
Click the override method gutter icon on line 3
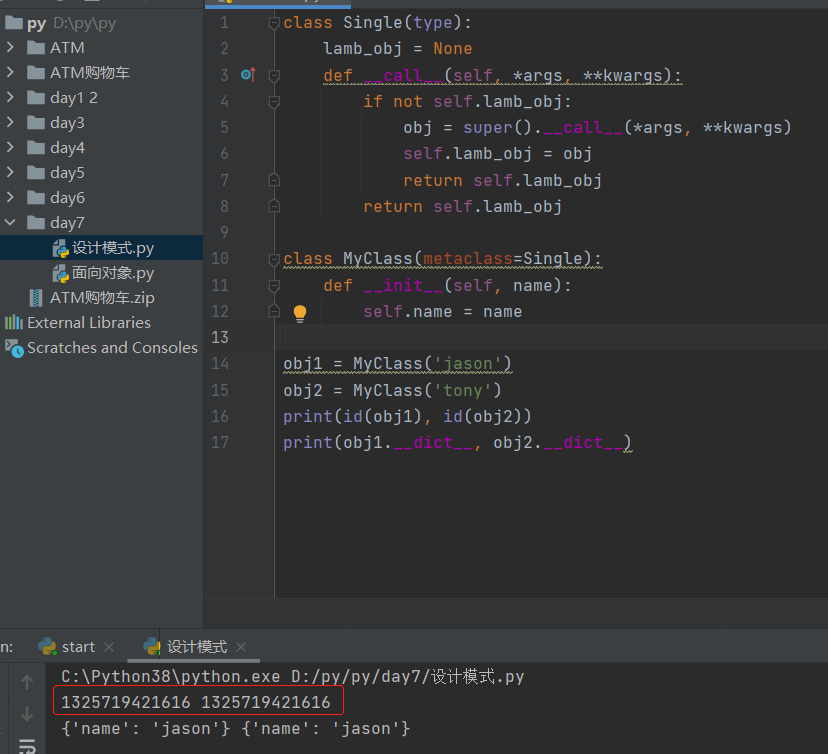point(248,75)
